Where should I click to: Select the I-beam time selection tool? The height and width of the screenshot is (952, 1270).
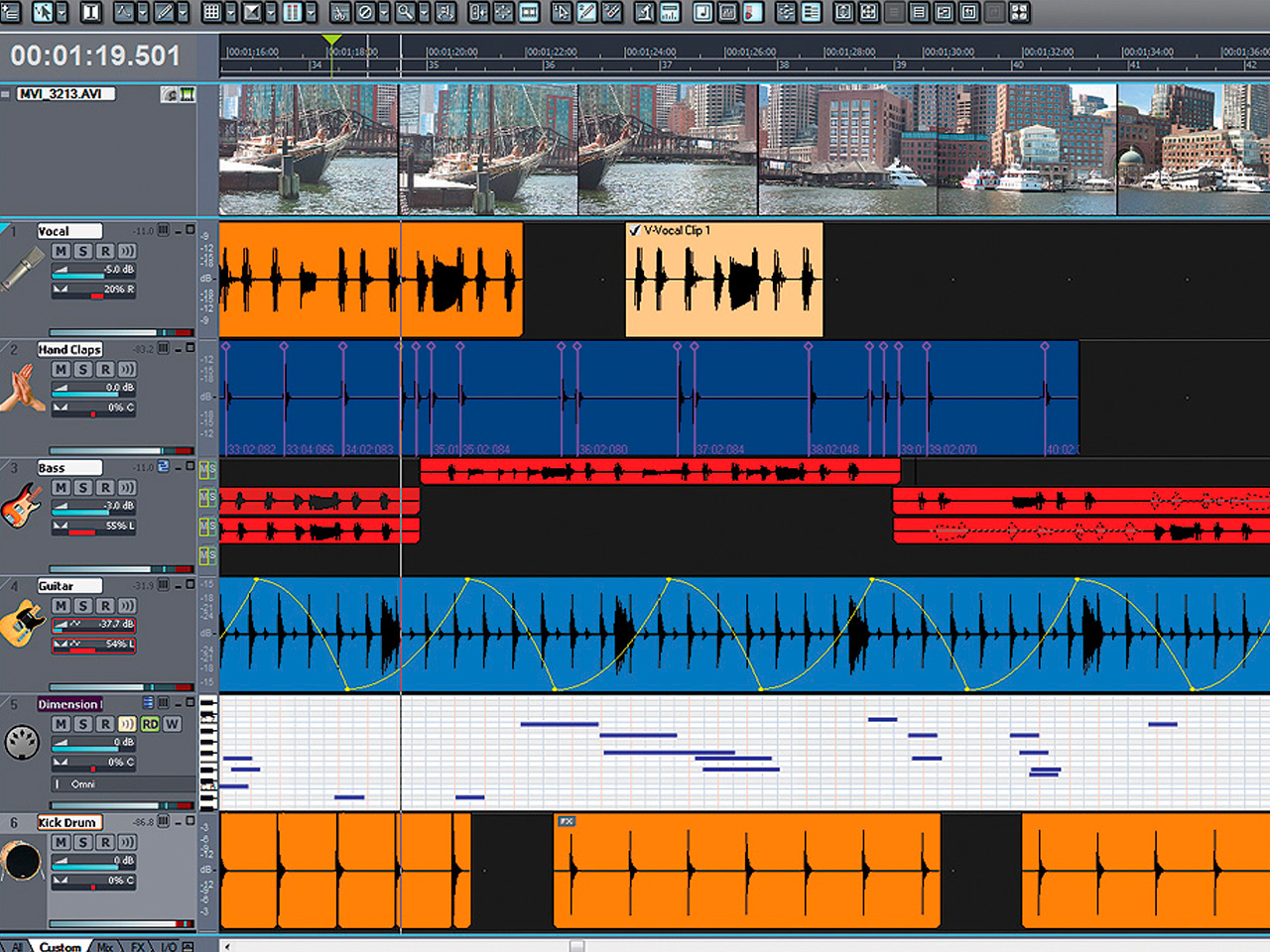[90, 13]
